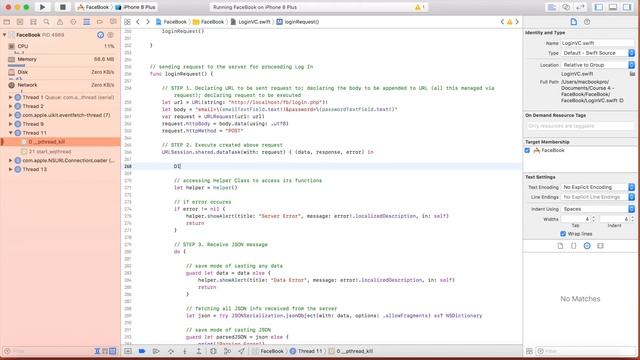640x360 pixels.
Task: Go forward in editor history
Action: click(148, 22)
